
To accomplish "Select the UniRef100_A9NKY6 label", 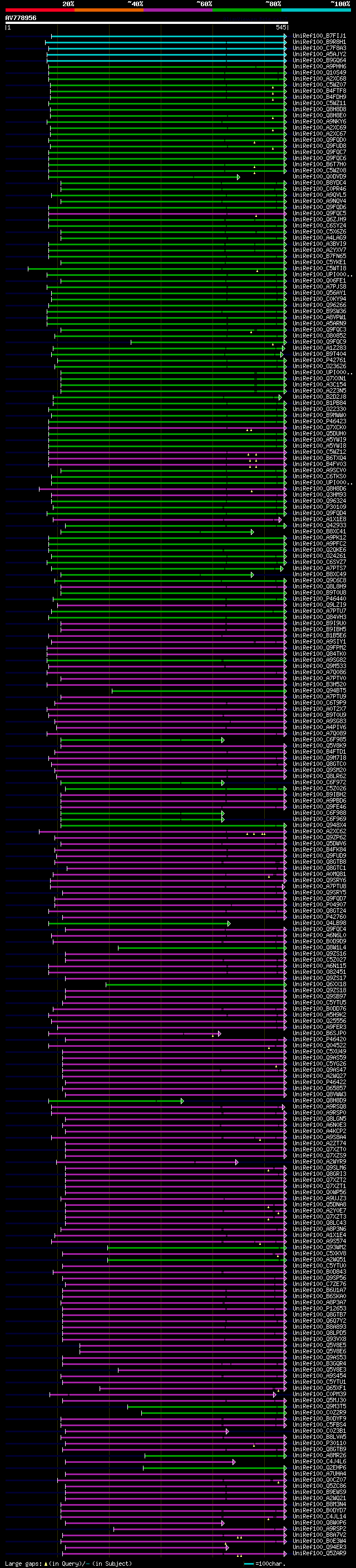I will (x=319, y=122).
